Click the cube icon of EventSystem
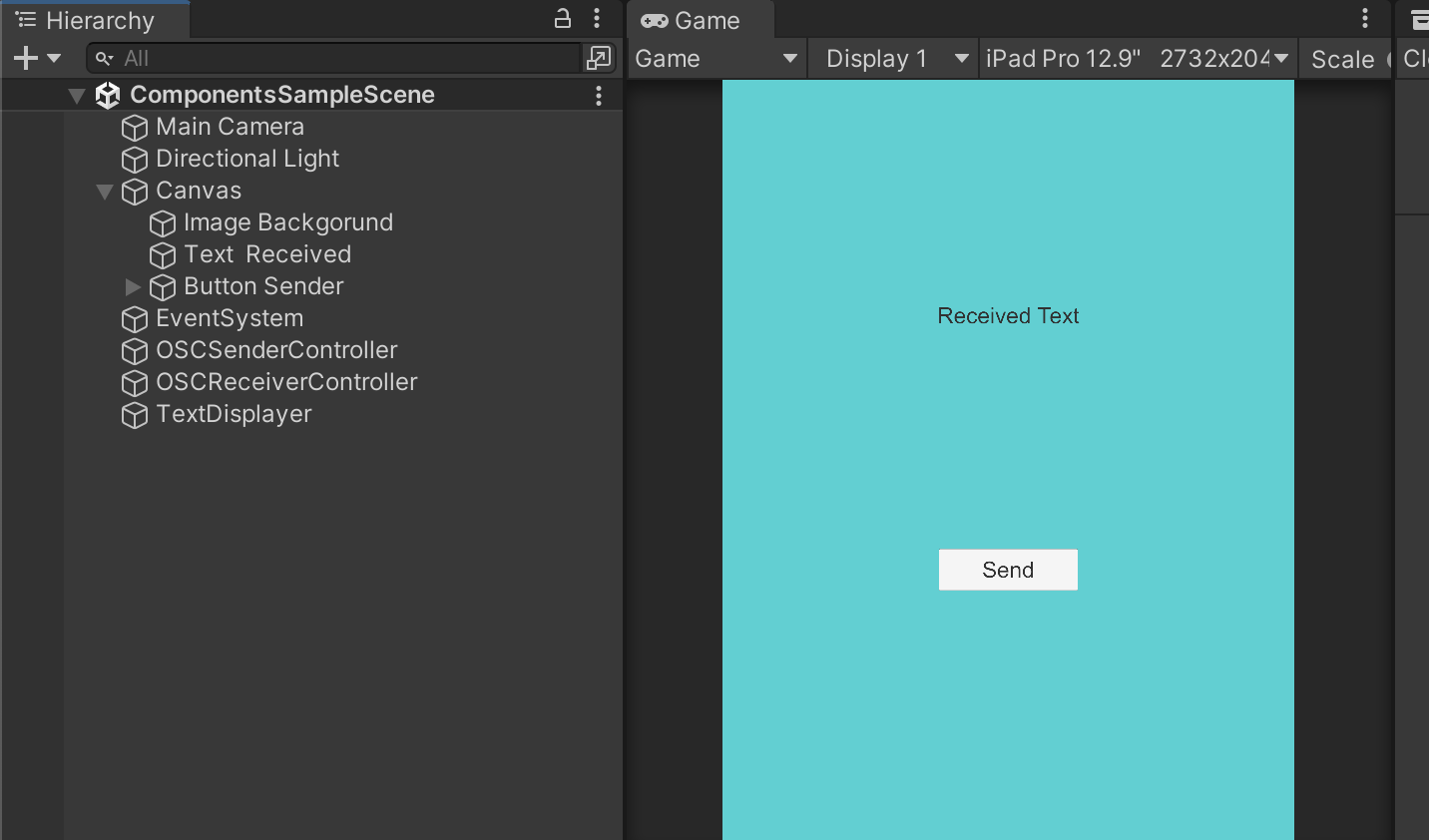Image resolution: width=1429 pixels, height=840 pixels. pos(135,319)
